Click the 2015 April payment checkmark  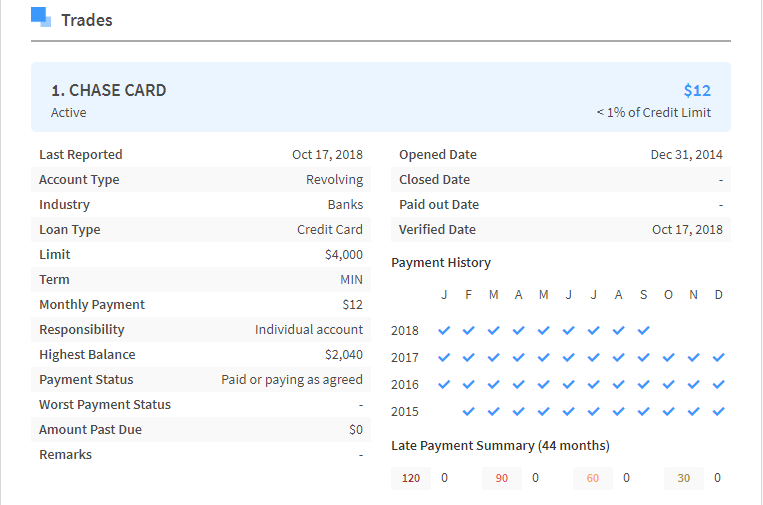(x=519, y=412)
